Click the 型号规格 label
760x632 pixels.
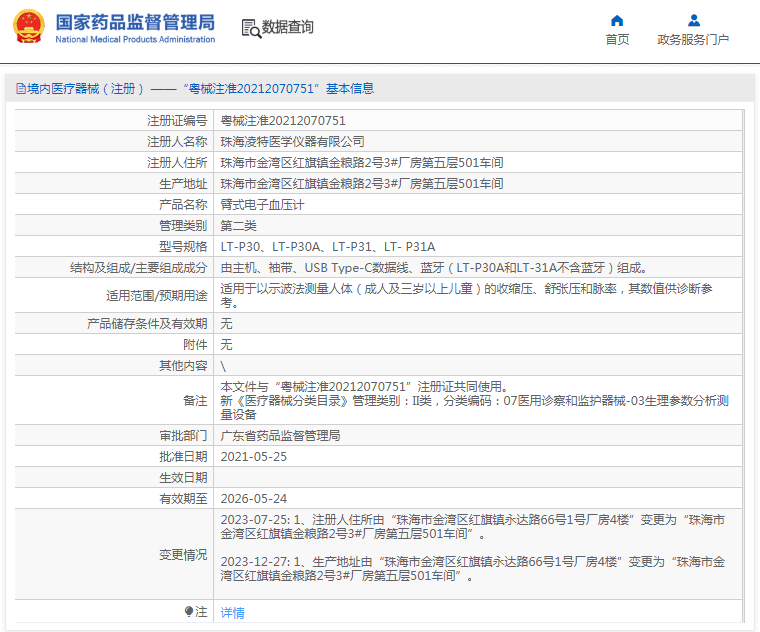[x=183, y=247]
